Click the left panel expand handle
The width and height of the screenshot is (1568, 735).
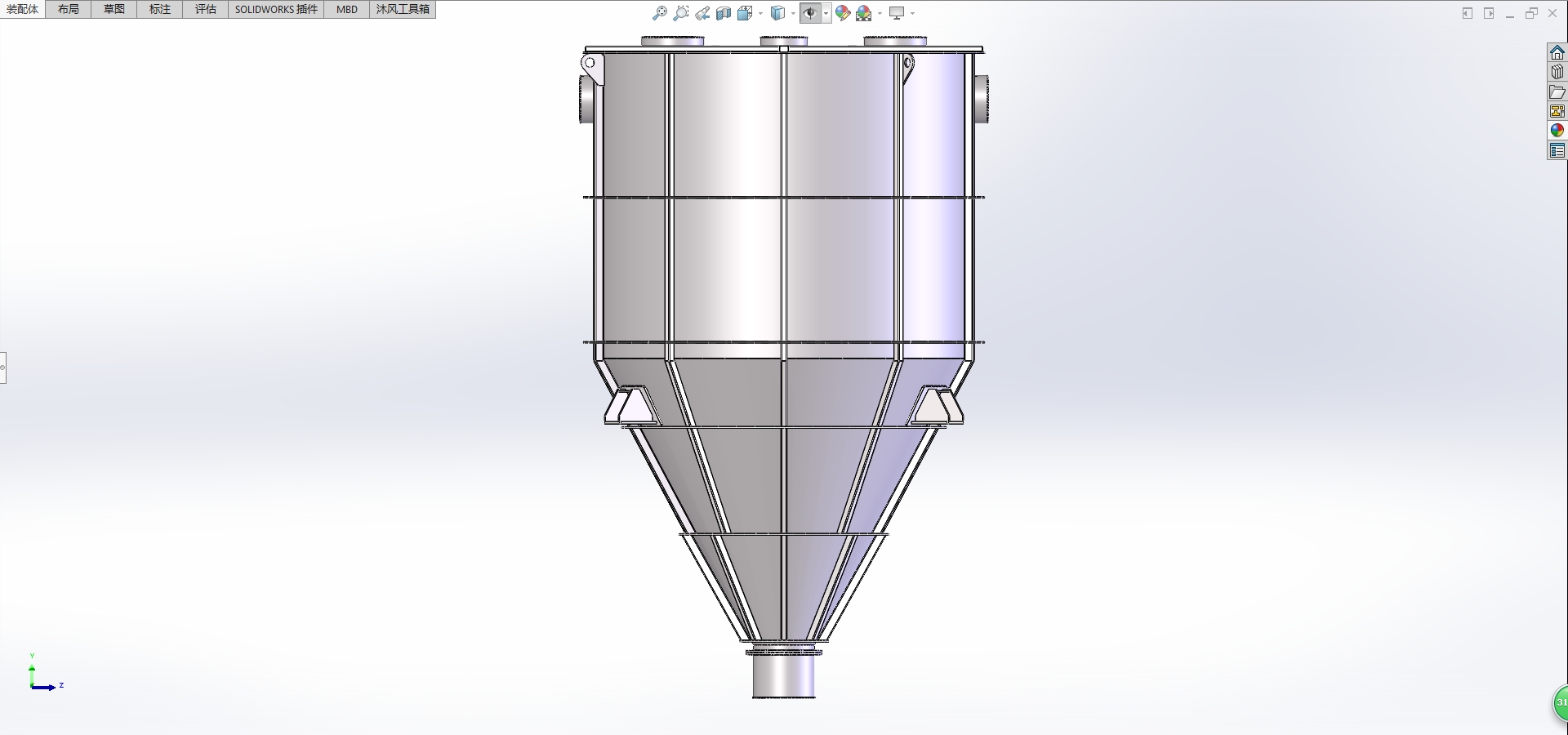2,367
